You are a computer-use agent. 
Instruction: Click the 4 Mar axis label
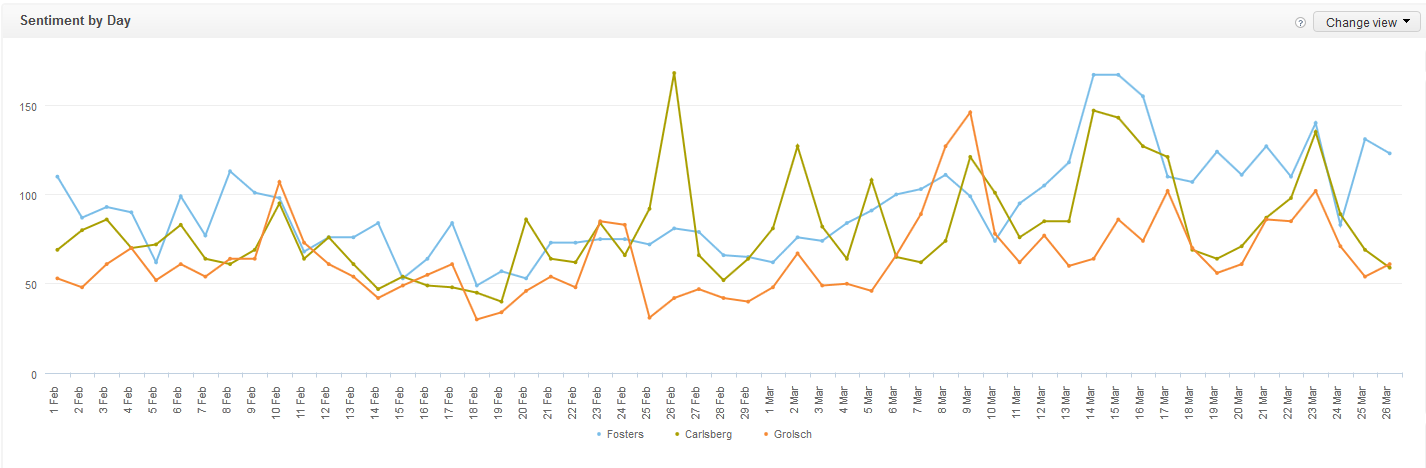pyautogui.click(x=844, y=399)
